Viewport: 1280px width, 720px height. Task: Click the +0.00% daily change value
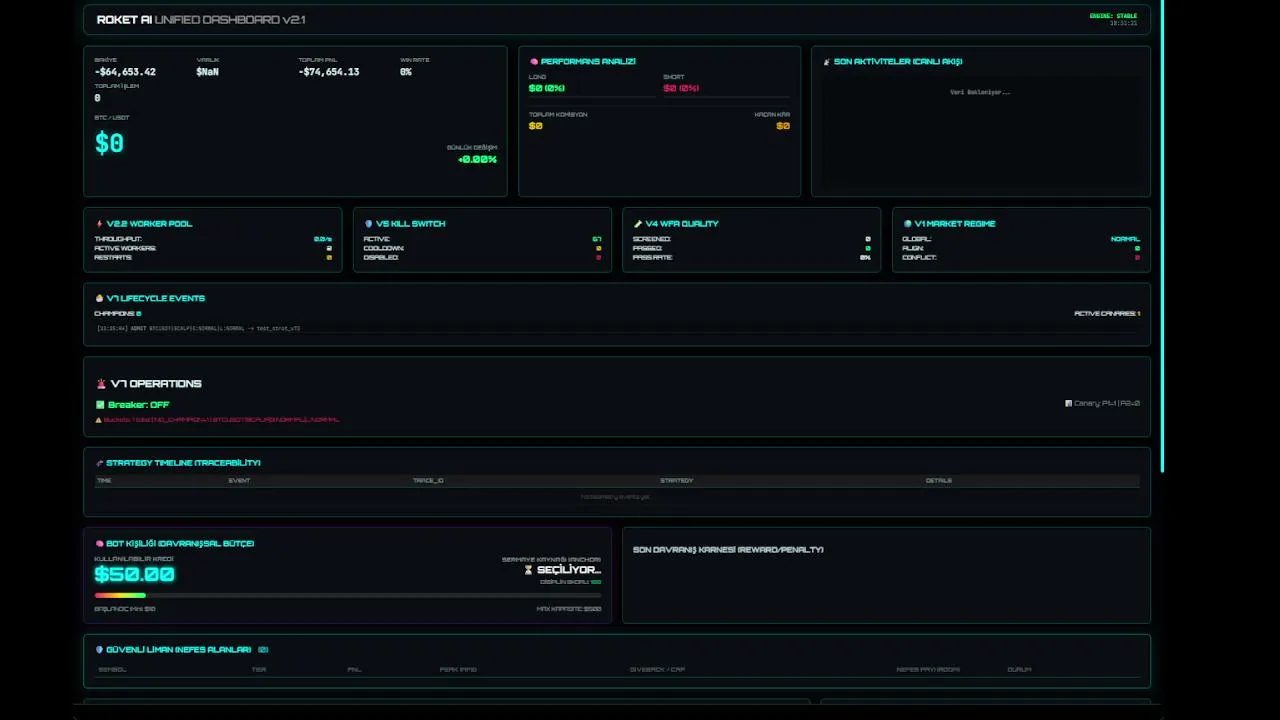(477, 160)
